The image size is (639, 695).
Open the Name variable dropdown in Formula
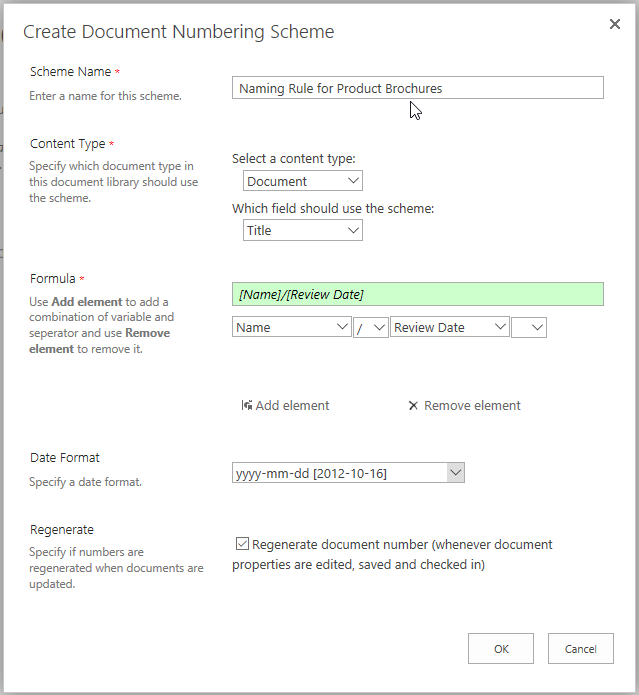(x=292, y=327)
